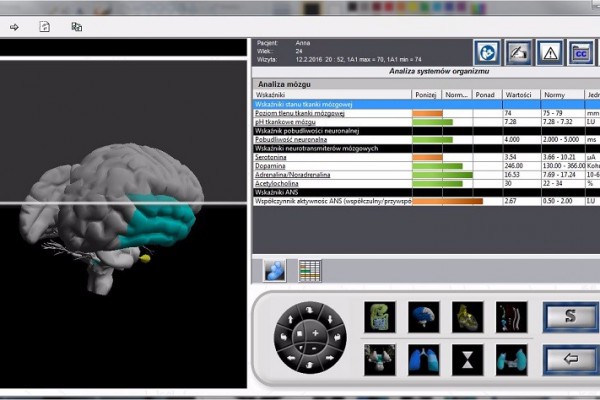600x400 pixels.
Task: Select the intestines organ icon
Action: [x=378, y=317]
